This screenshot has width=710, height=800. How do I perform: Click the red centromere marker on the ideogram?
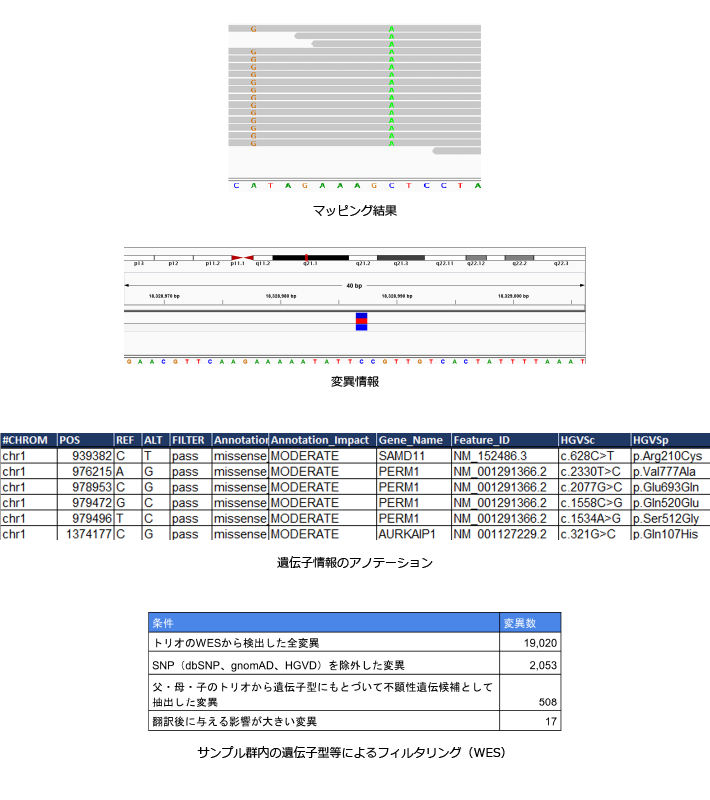click(x=241, y=257)
